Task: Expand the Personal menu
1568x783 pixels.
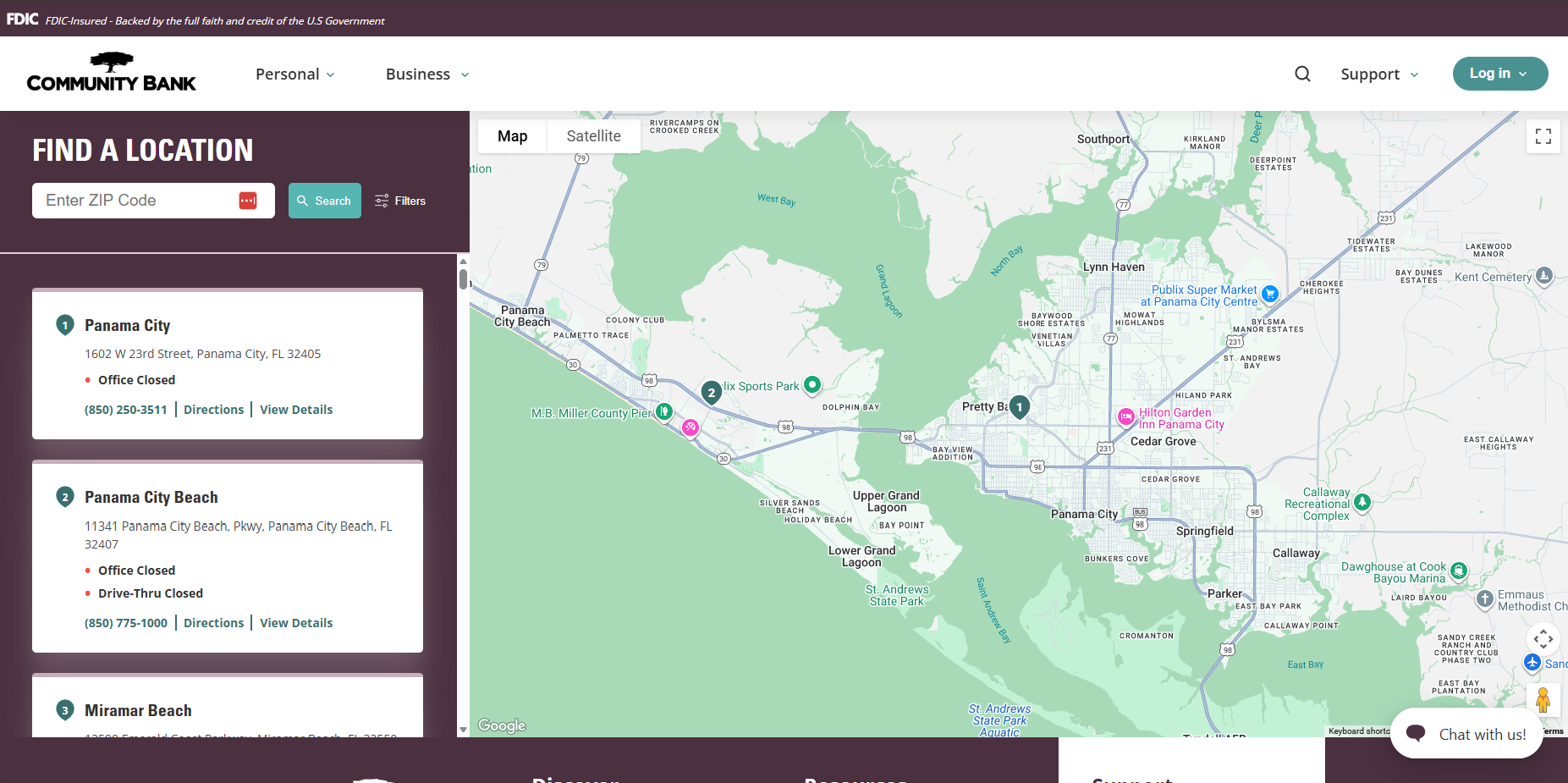Action: click(x=294, y=74)
